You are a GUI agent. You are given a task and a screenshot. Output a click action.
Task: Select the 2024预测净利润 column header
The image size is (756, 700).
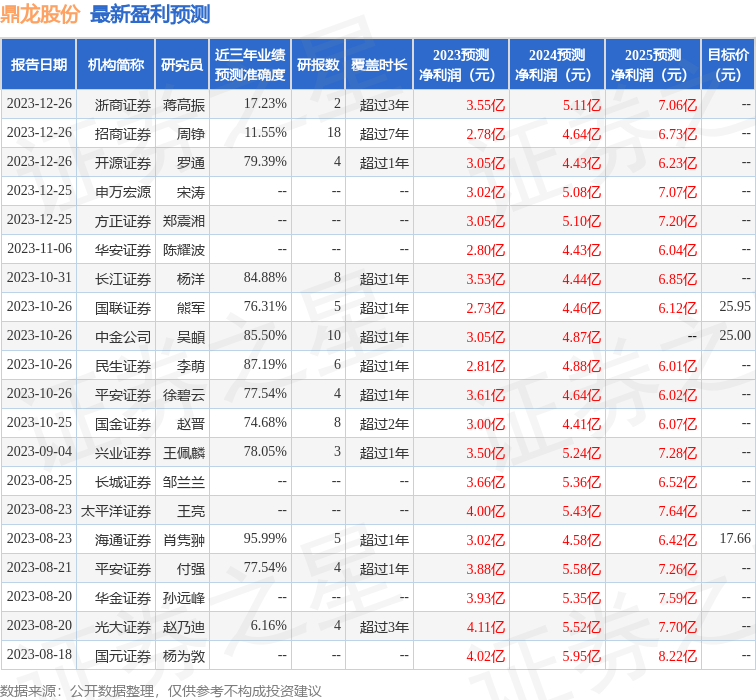point(557,65)
